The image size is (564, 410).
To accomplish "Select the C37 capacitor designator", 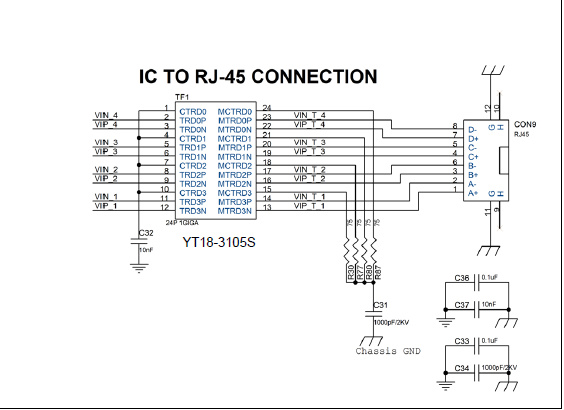I will pos(462,305).
